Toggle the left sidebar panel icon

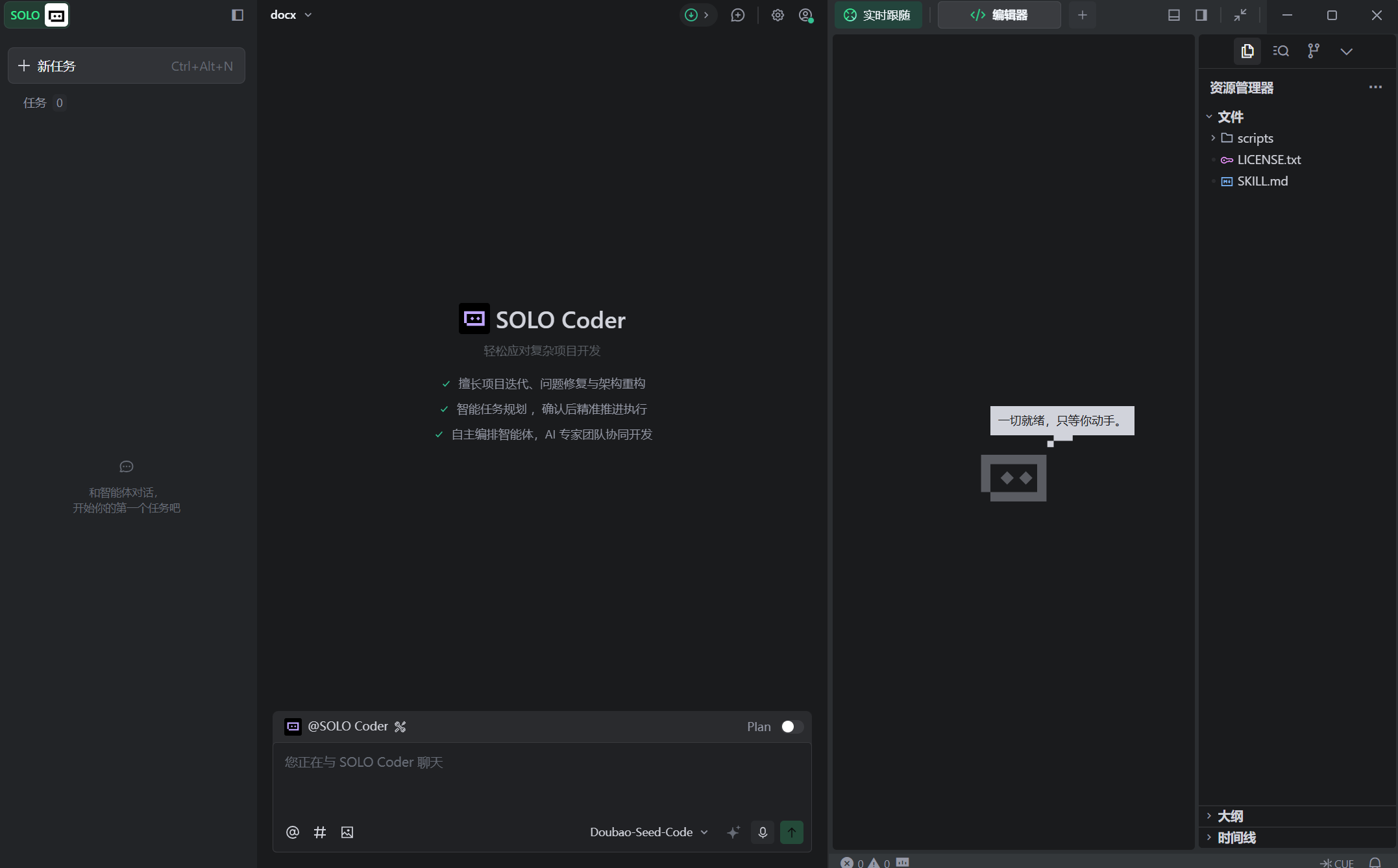[x=238, y=15]
